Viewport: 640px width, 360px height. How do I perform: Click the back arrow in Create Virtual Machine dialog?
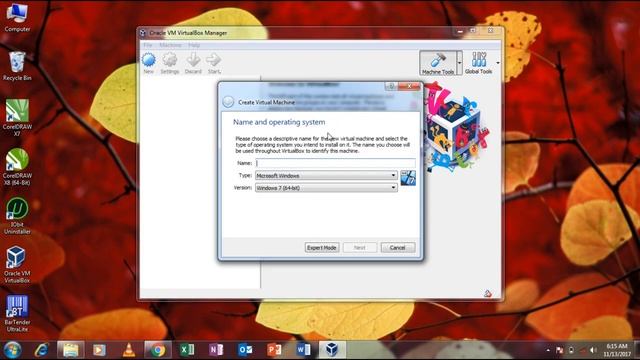pyautogui.click(x=228, y=102)
